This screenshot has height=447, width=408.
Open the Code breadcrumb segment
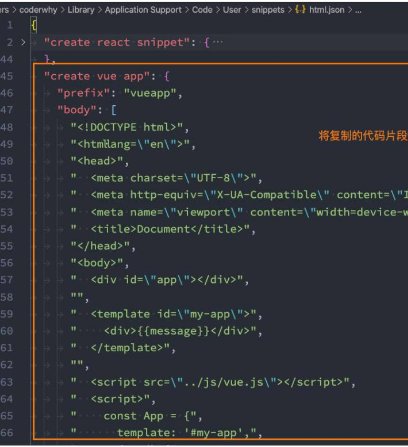click(x=202, y=10)
